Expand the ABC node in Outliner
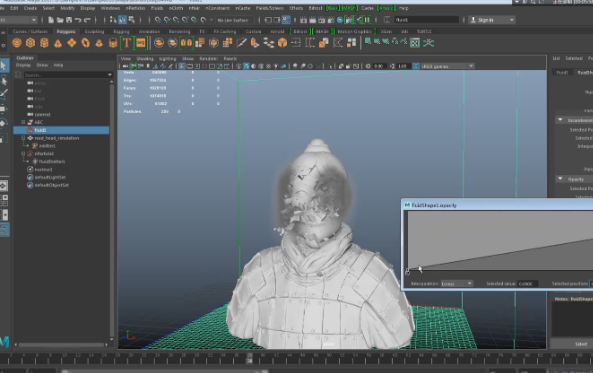Screen dimensions: 593x373 coord(23,122)
